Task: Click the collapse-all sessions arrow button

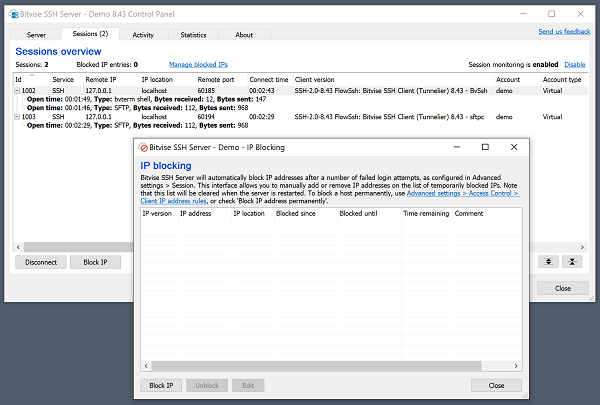Action: (x=573, y=262)
